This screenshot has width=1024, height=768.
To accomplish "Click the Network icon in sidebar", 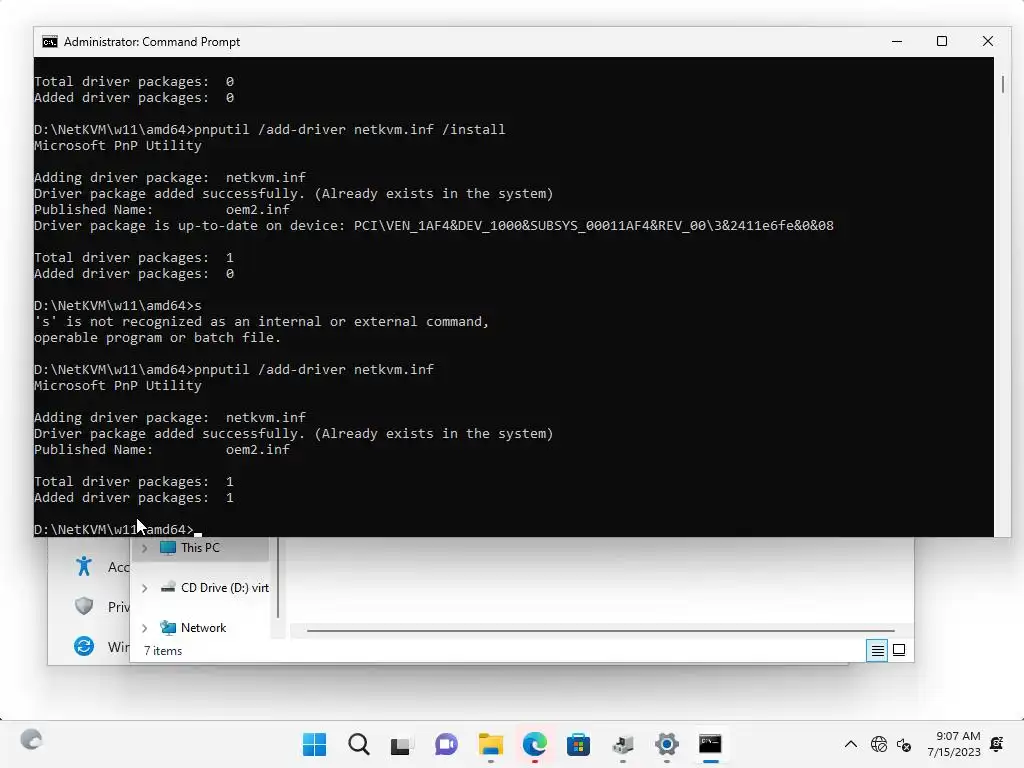I will tap(168, 628).
